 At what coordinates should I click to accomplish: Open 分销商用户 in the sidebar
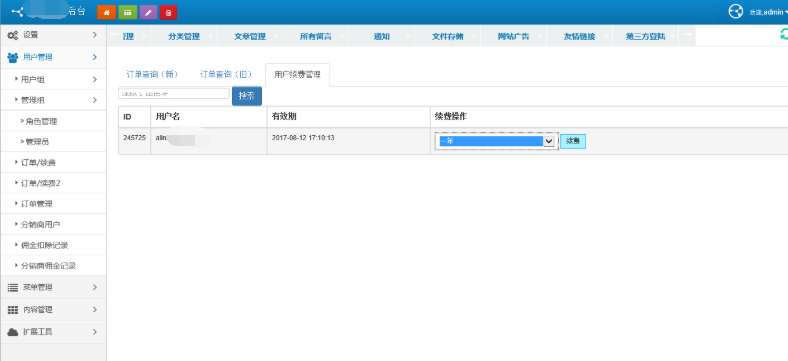coord(41,224)
